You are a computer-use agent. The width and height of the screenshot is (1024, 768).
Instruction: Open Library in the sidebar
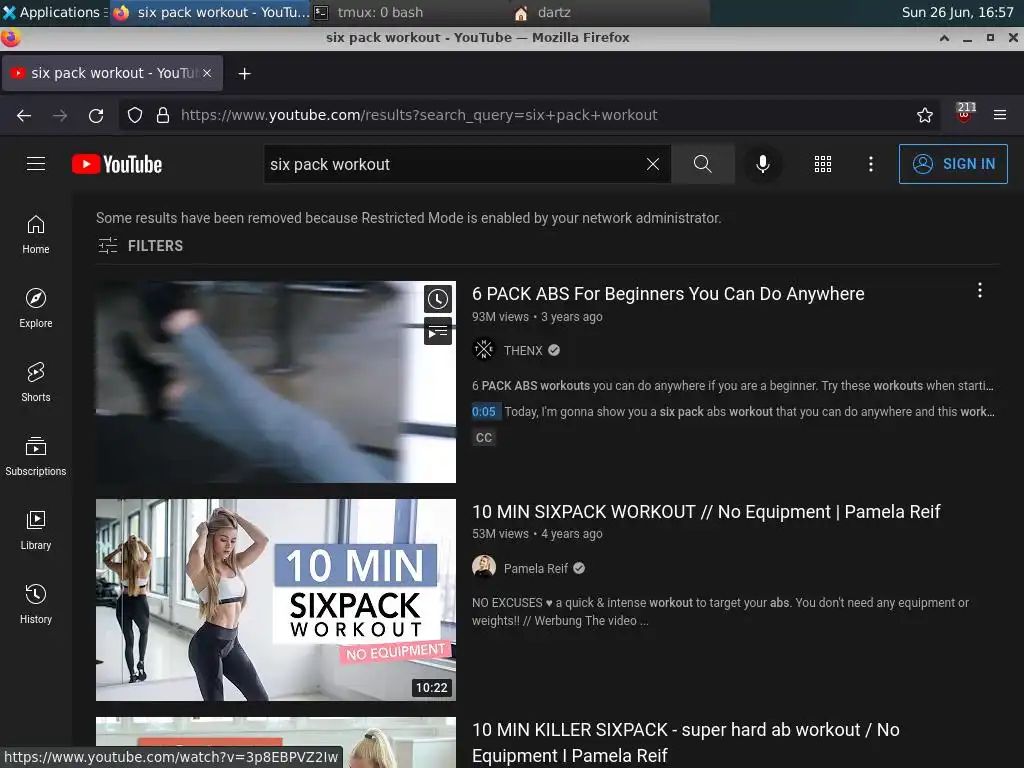click(x=36, y=530)
